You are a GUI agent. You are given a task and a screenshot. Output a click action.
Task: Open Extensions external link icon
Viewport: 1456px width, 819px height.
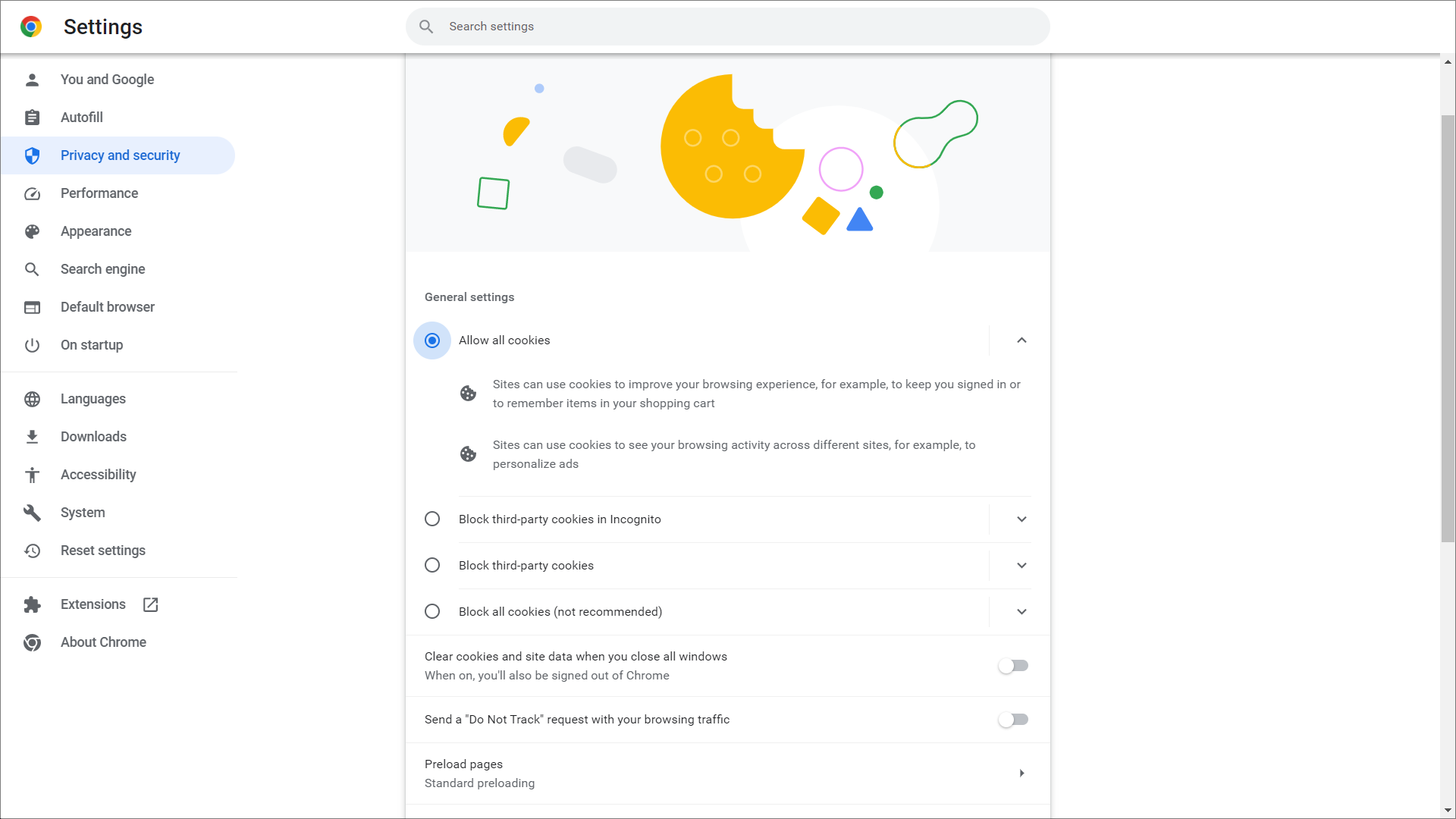coord(150,604)
